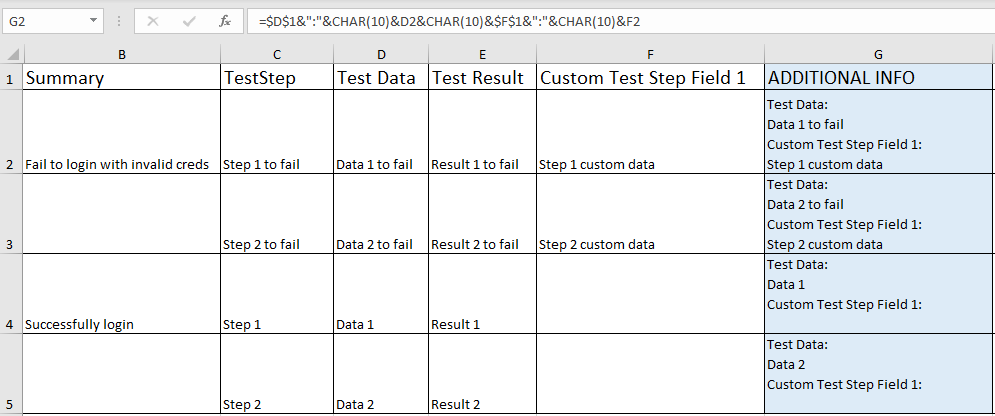The image size is (995, 416).
Task: Click cell 'Fail to login with invalid creds'
Action: (117, 164)
